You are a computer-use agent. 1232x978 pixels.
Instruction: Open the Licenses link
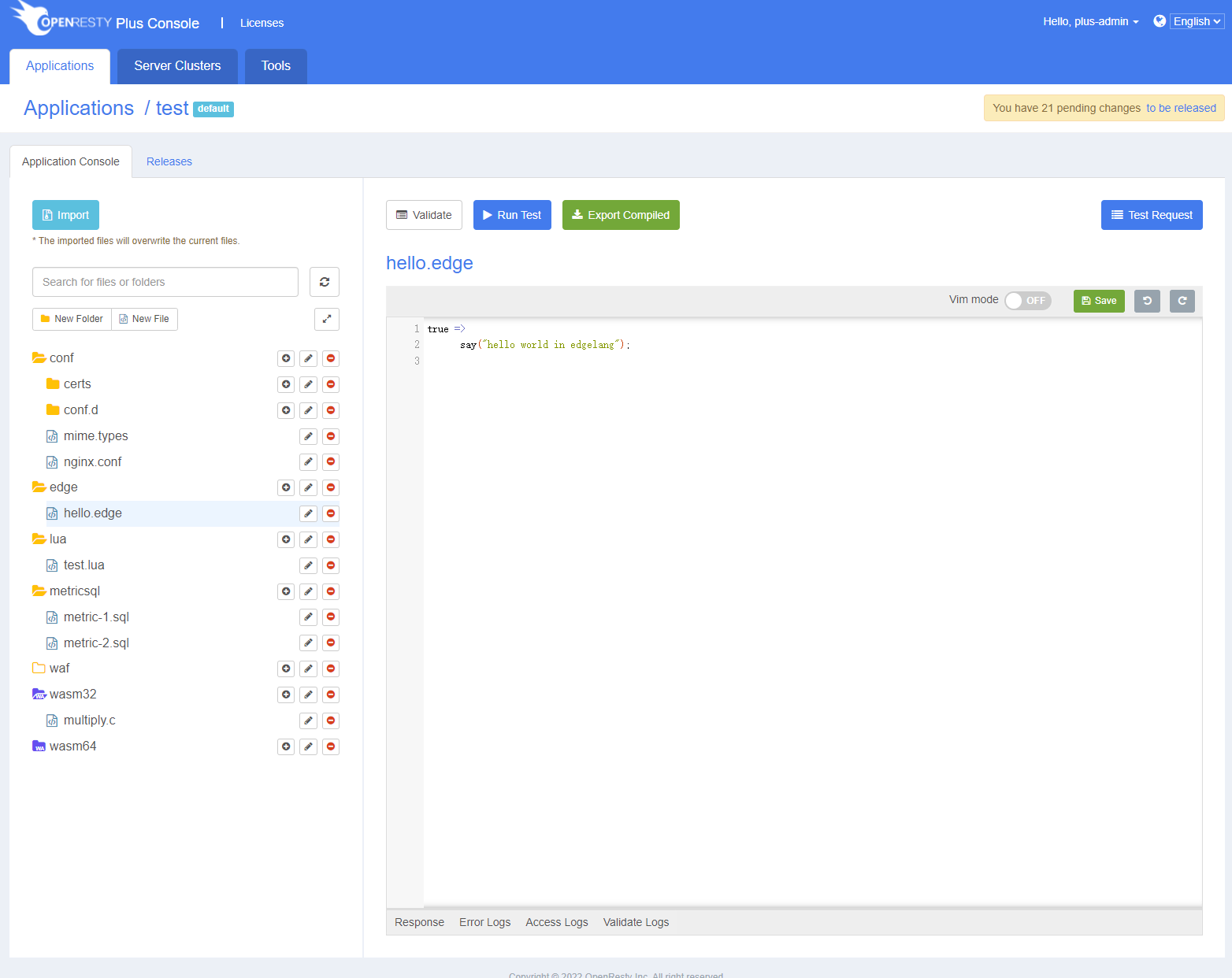(262, 23)
